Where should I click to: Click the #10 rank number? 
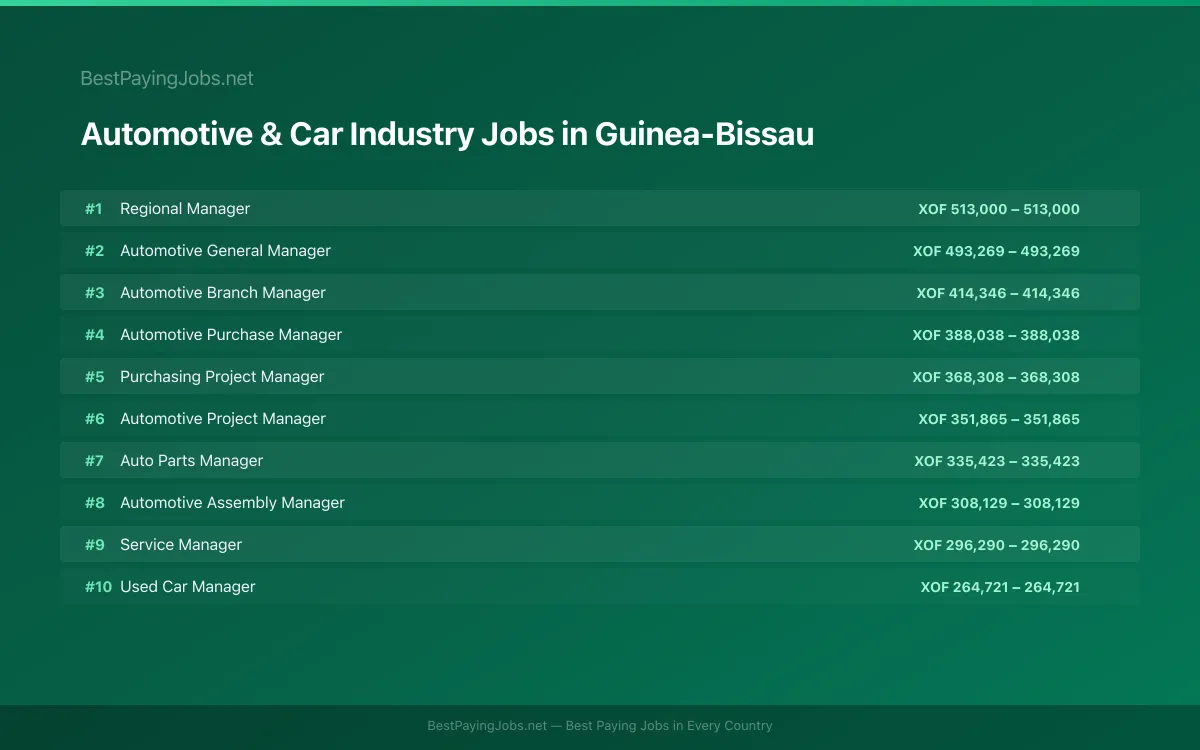98,587
